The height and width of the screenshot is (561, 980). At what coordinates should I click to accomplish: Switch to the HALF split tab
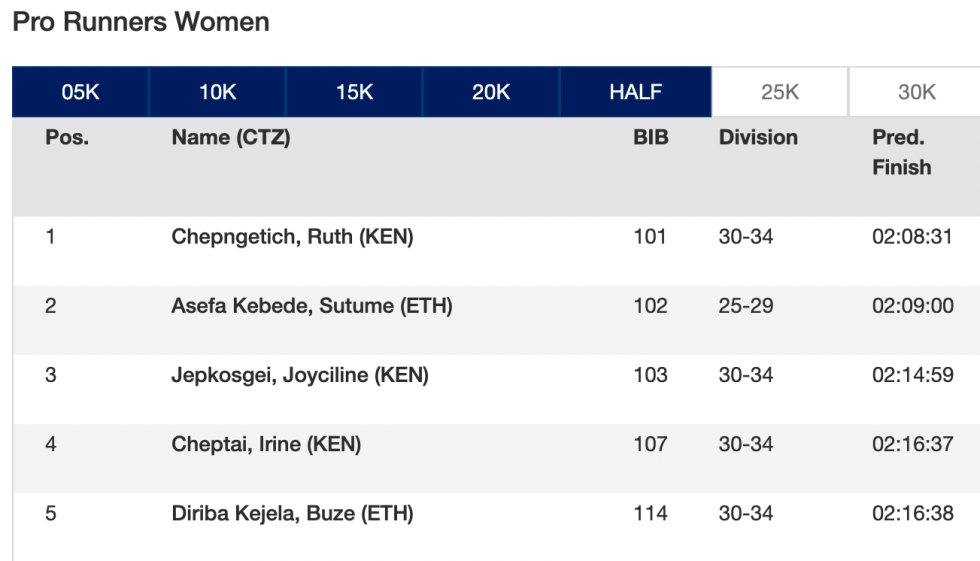[635, 92]
